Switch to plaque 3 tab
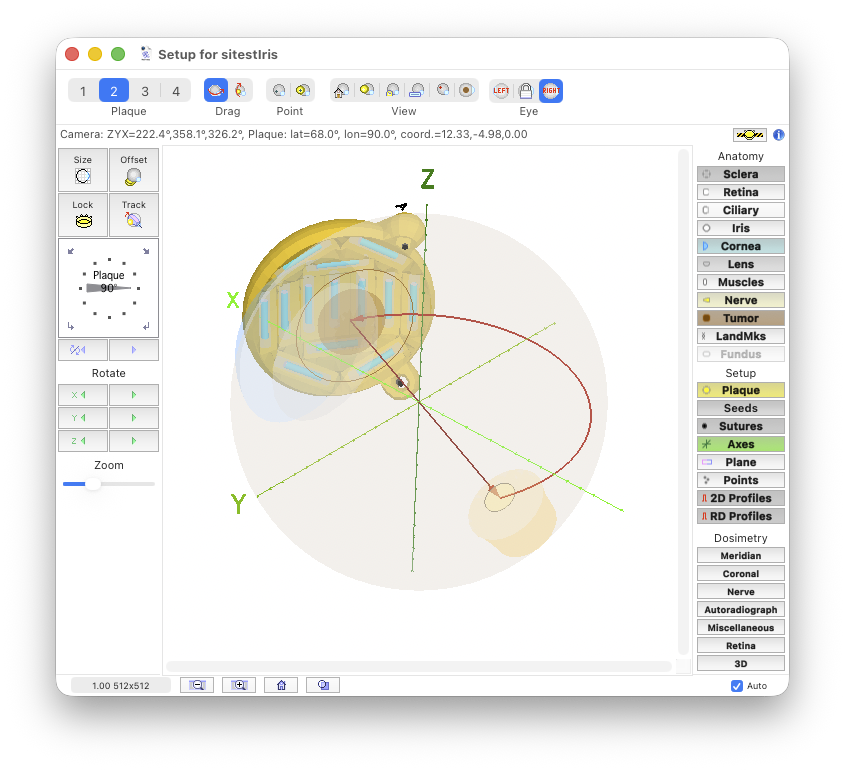 click(145, 91)
